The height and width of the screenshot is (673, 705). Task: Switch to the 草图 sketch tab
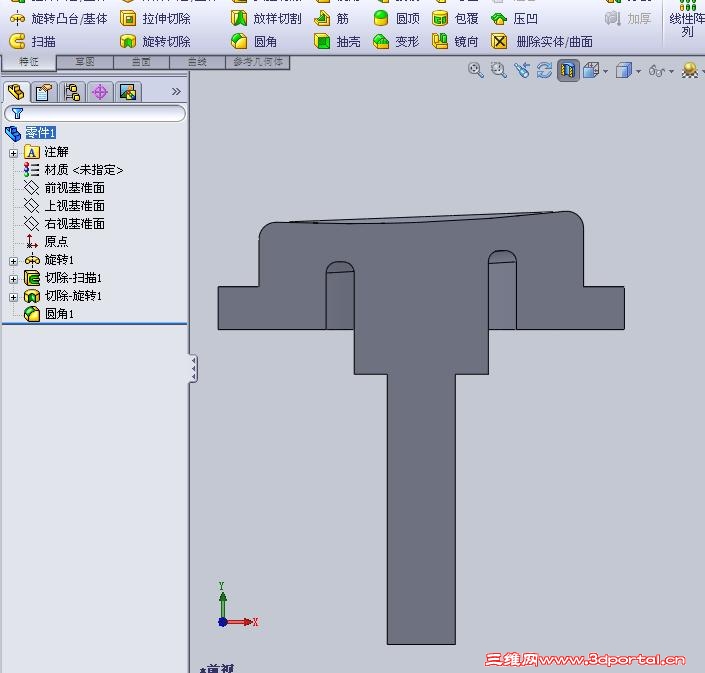point(85,62)
